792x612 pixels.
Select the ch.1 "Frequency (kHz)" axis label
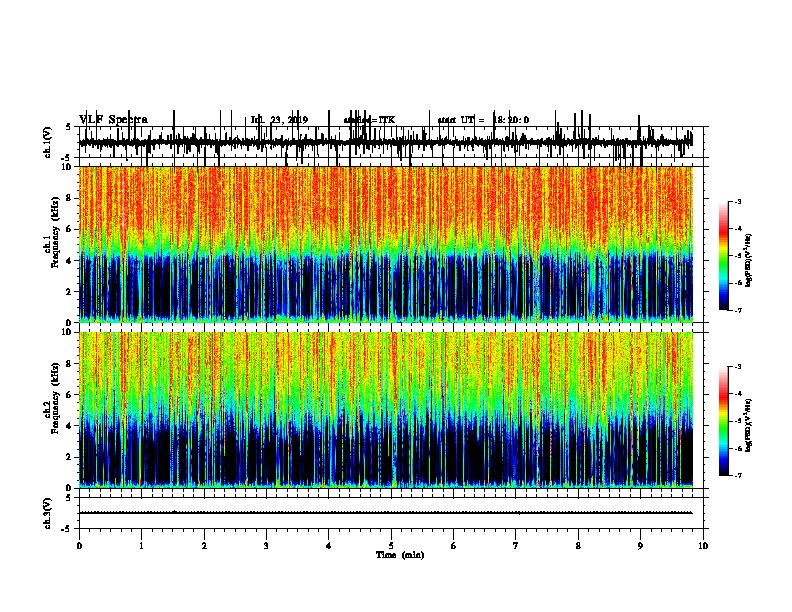coord(55,232)
